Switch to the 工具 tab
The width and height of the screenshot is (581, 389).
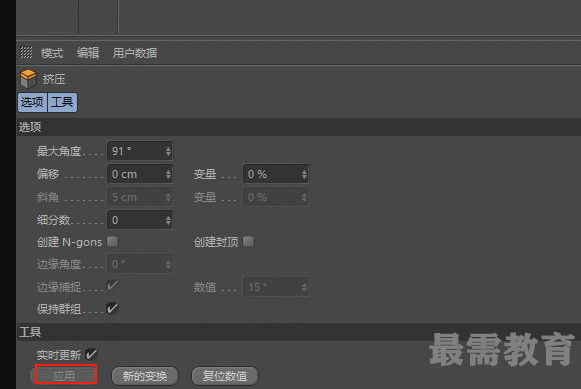tap(62, 102)
